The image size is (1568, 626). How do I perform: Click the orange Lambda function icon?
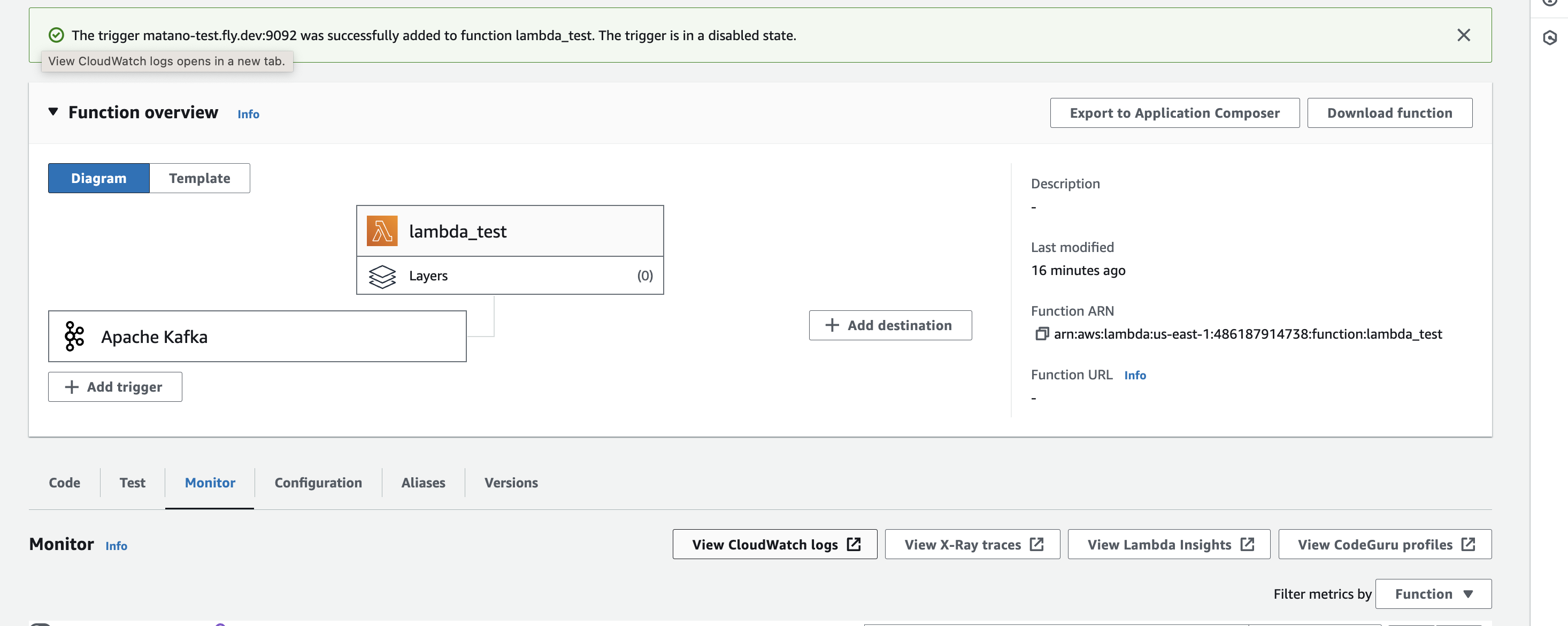(x=382, y=231)
